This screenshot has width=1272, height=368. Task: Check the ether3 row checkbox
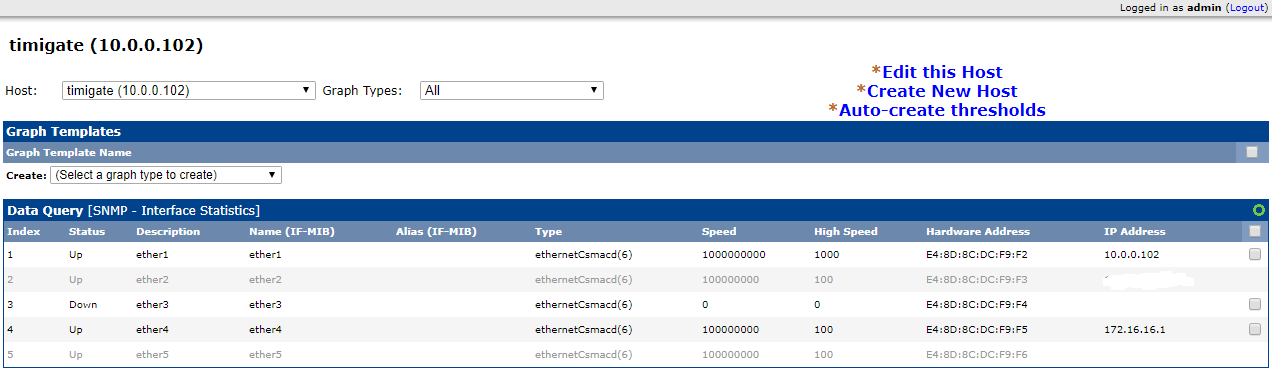click(1254, 304)
